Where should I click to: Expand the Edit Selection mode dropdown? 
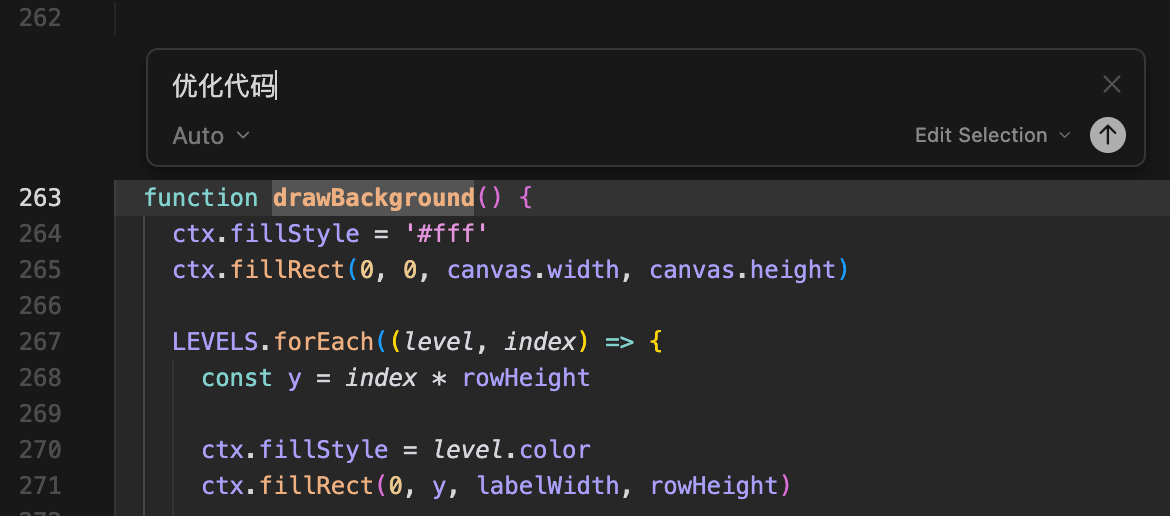point(992,135)
